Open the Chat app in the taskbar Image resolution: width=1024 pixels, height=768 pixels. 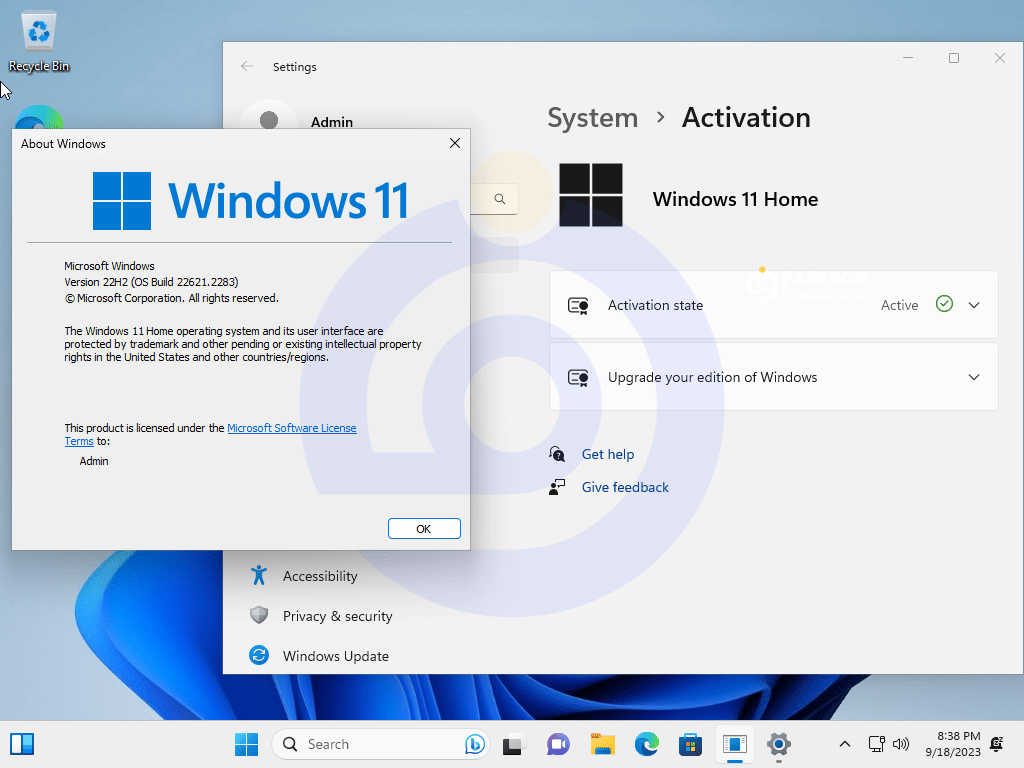(x=558, y=744)
